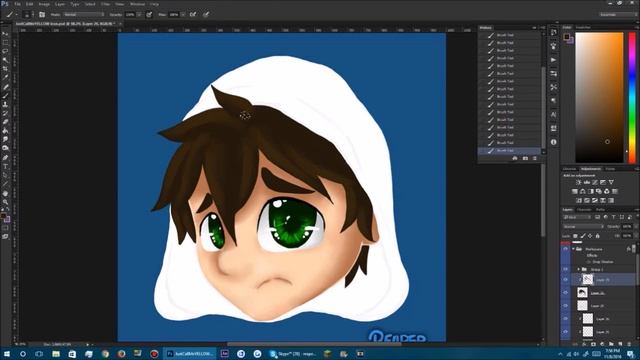Select the Clone Stamp tool

(5, 104)
